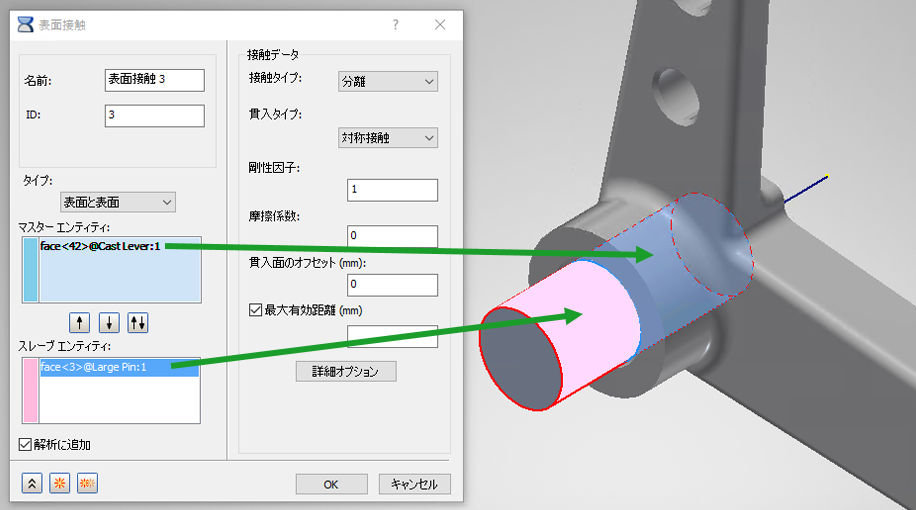Viewport: 916px width, 510px height.
Task: Click the collapse dialog double-chevron icon
Action: click(x=32, y=483)
